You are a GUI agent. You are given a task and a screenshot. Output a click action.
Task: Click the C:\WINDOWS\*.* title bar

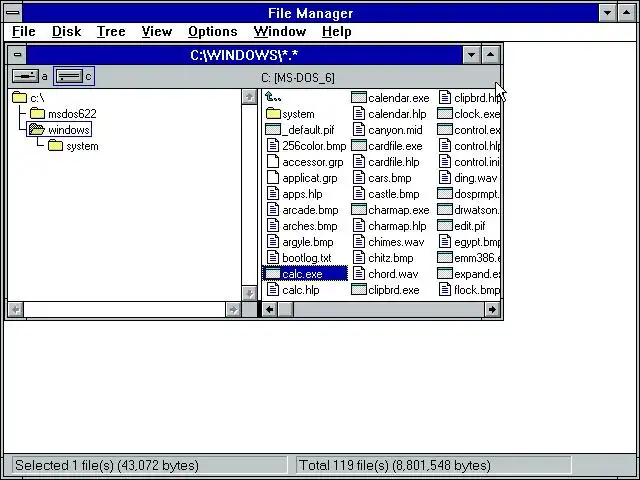pos(244,55)
